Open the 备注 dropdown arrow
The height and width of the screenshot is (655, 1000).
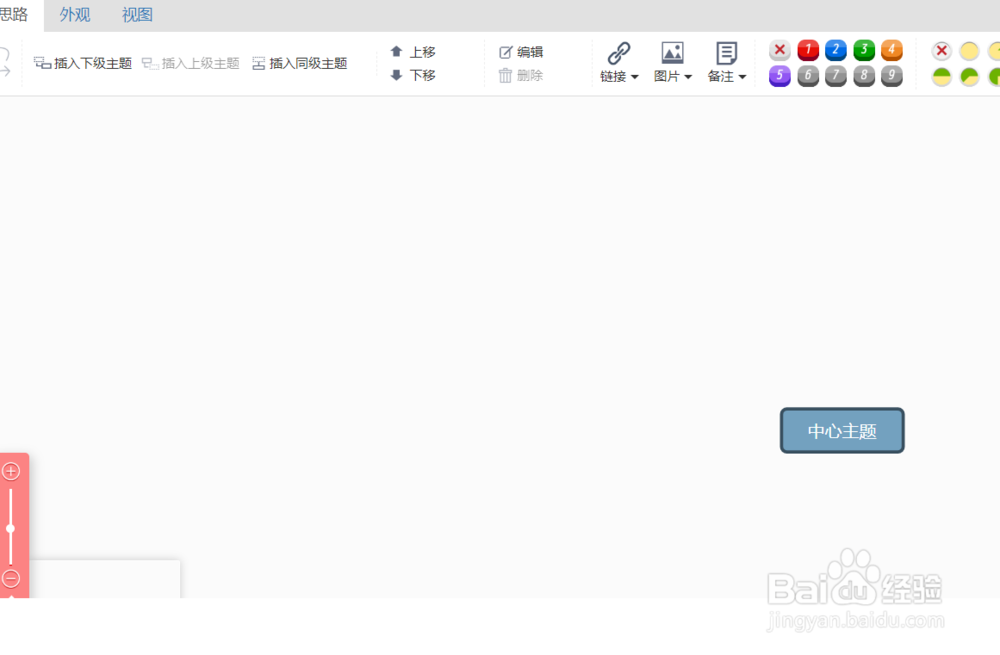[x=742, y=77]
